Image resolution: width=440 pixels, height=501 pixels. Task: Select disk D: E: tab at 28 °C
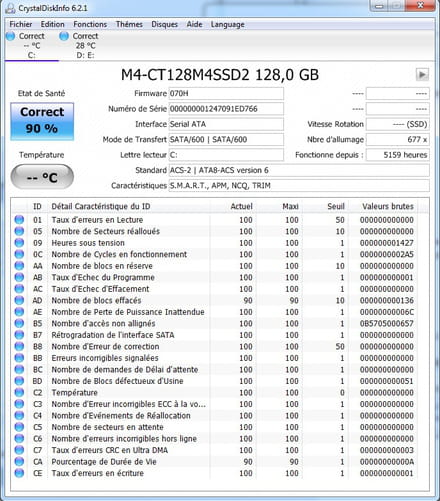click(x=85, y=46)
